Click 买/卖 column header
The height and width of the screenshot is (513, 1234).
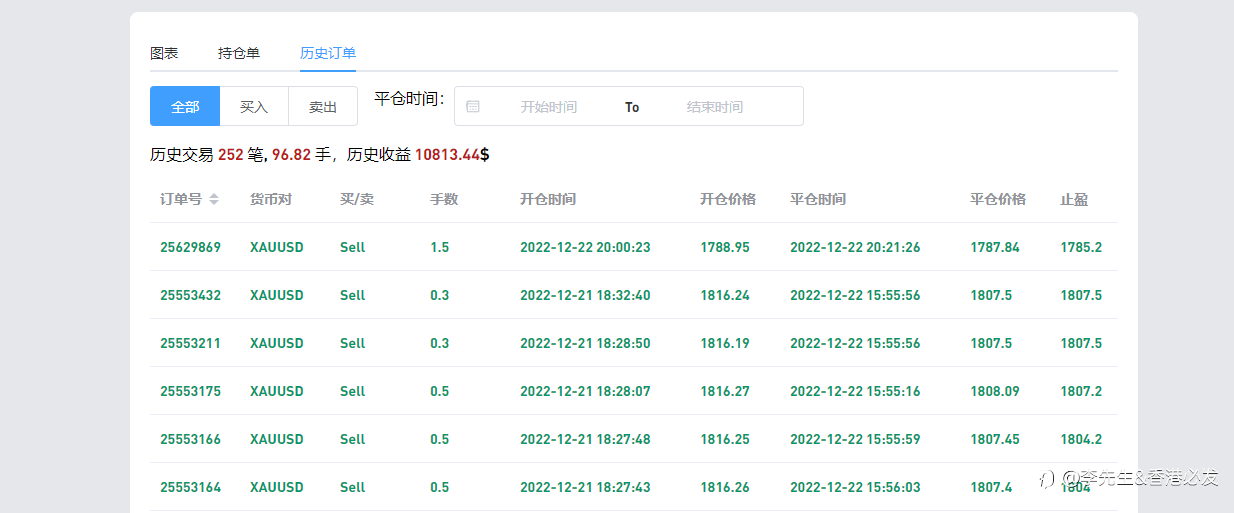coord(357,199)
